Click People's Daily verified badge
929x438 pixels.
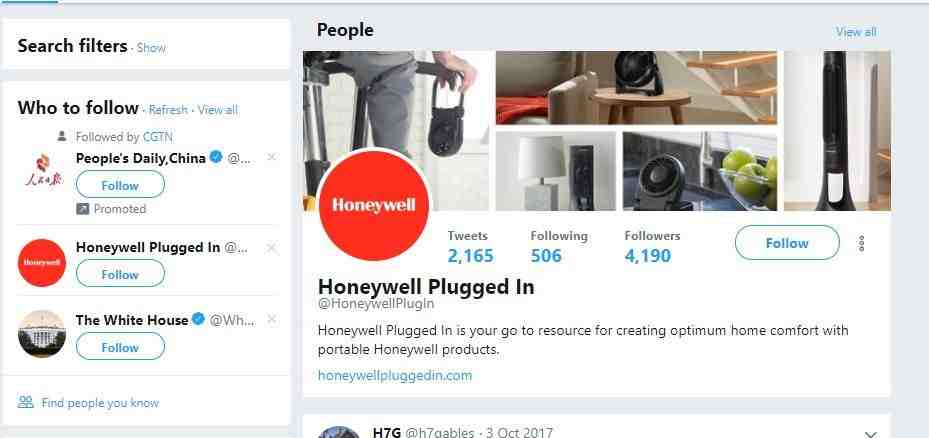216,158
